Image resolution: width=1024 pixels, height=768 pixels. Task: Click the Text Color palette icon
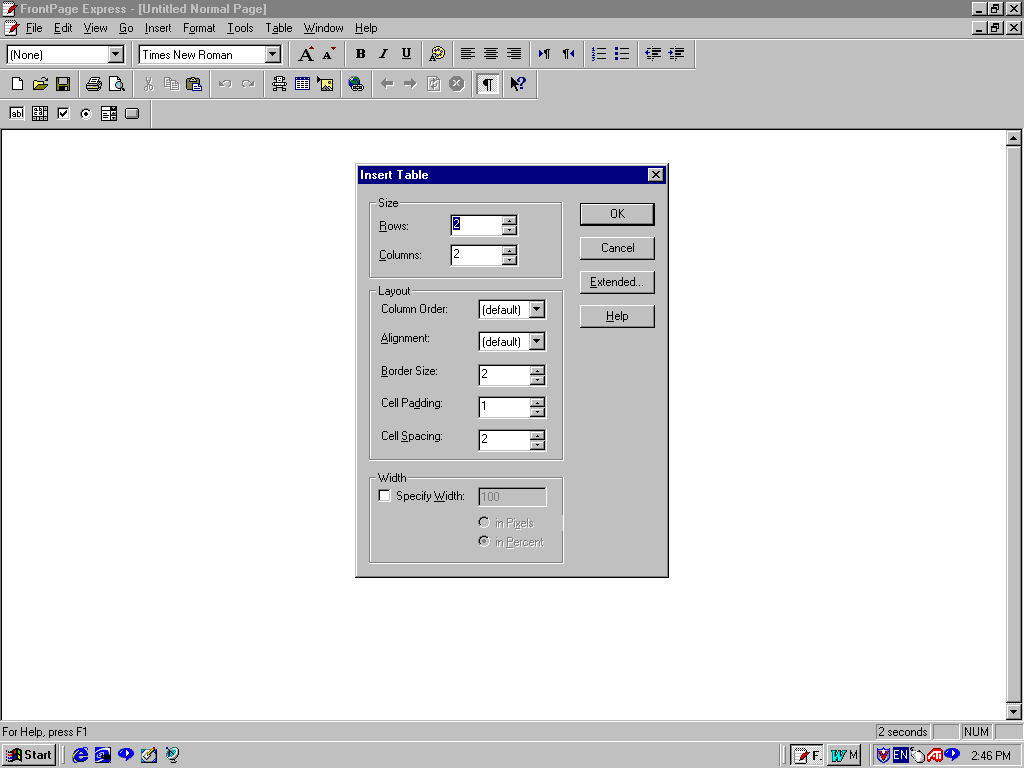tap(436, 54)
